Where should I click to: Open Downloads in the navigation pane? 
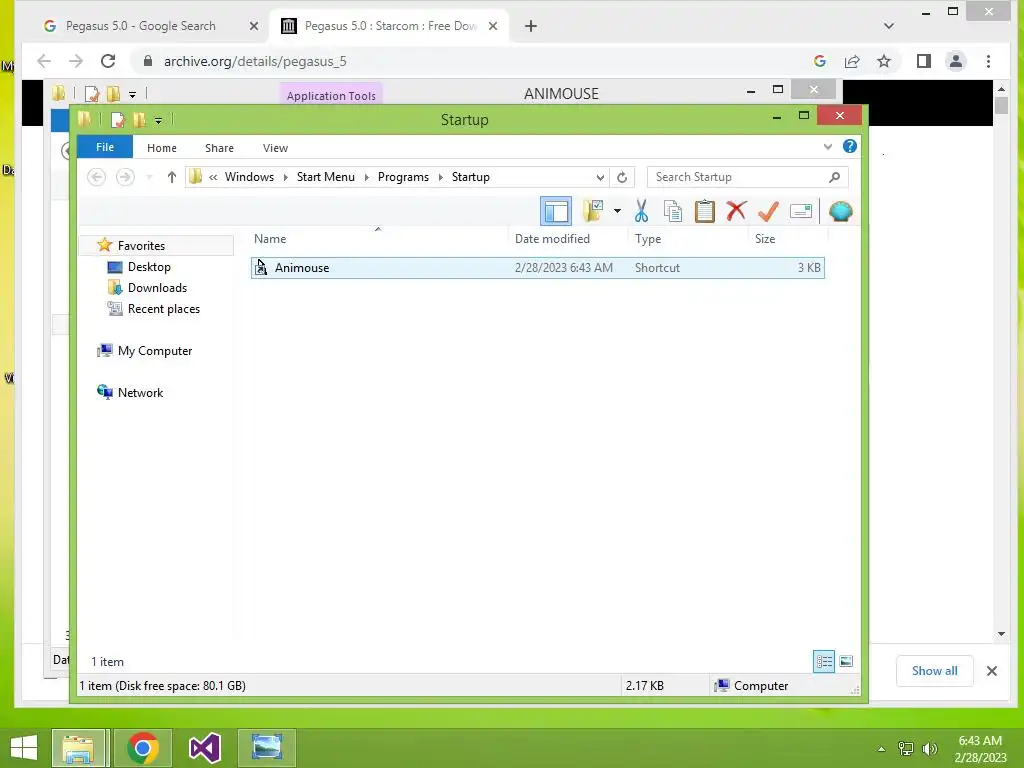click(157, 287)
